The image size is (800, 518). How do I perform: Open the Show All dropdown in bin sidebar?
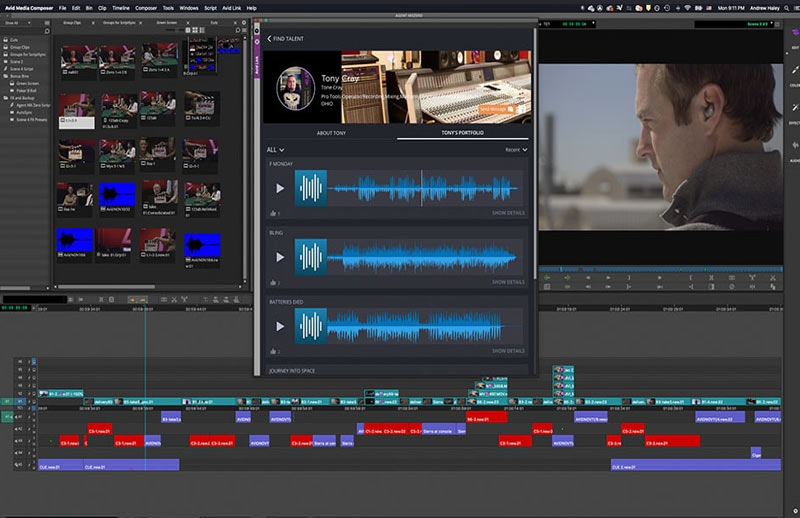(18, 23)
